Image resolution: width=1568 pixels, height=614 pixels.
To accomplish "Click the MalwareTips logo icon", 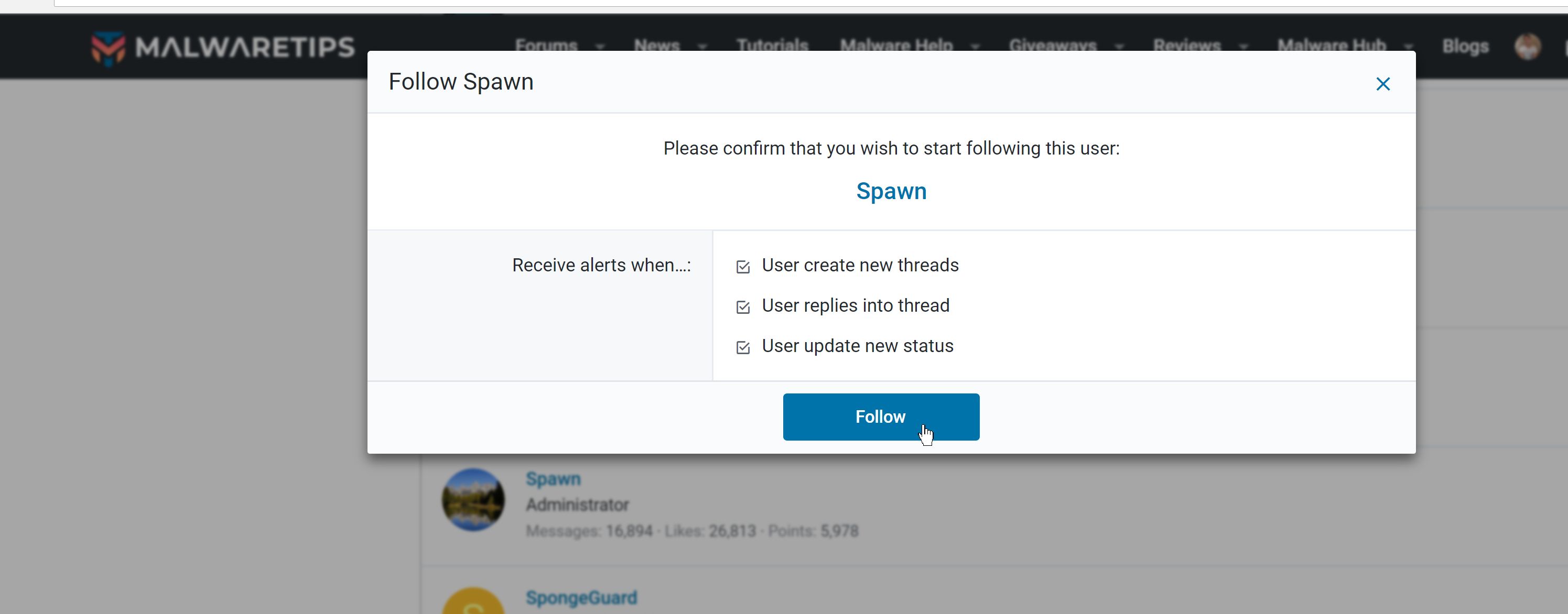I will (109, 48).
